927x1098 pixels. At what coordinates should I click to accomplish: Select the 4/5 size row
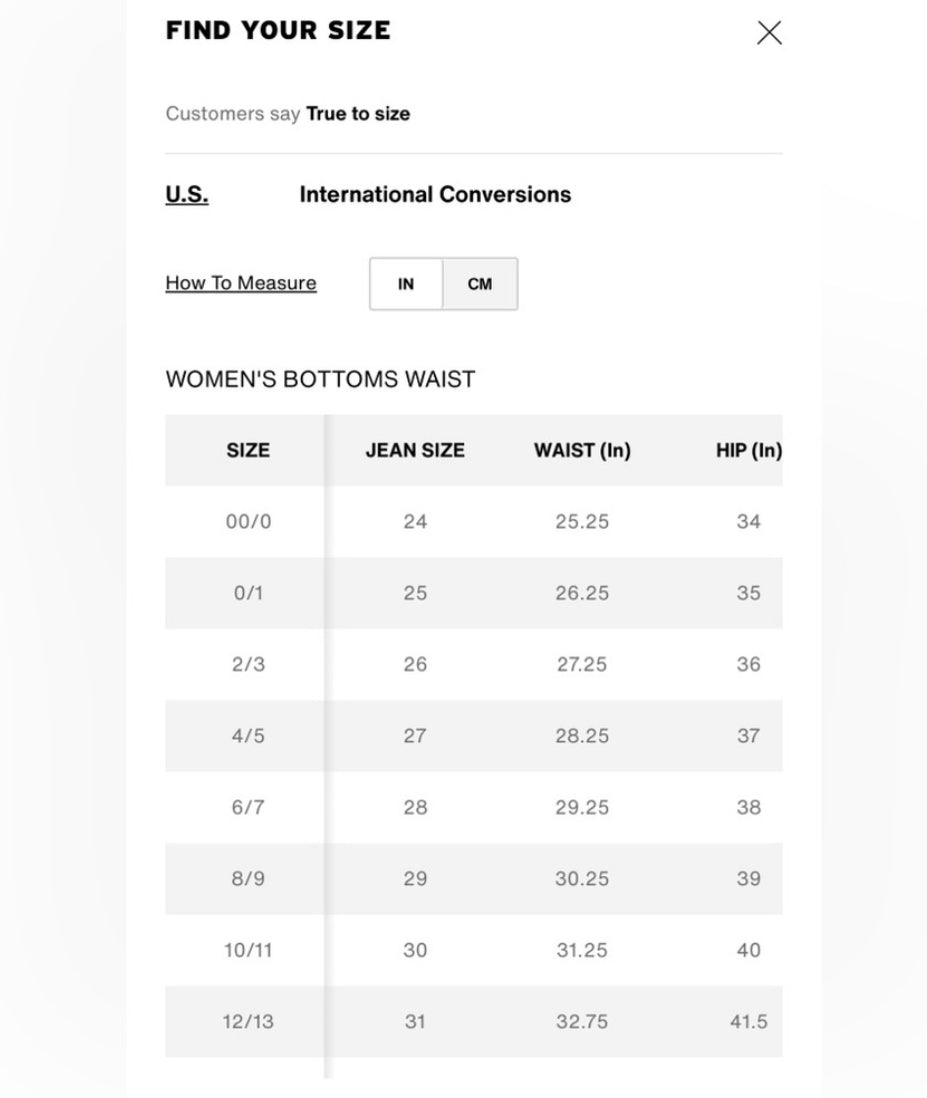(x=473, y=735)
